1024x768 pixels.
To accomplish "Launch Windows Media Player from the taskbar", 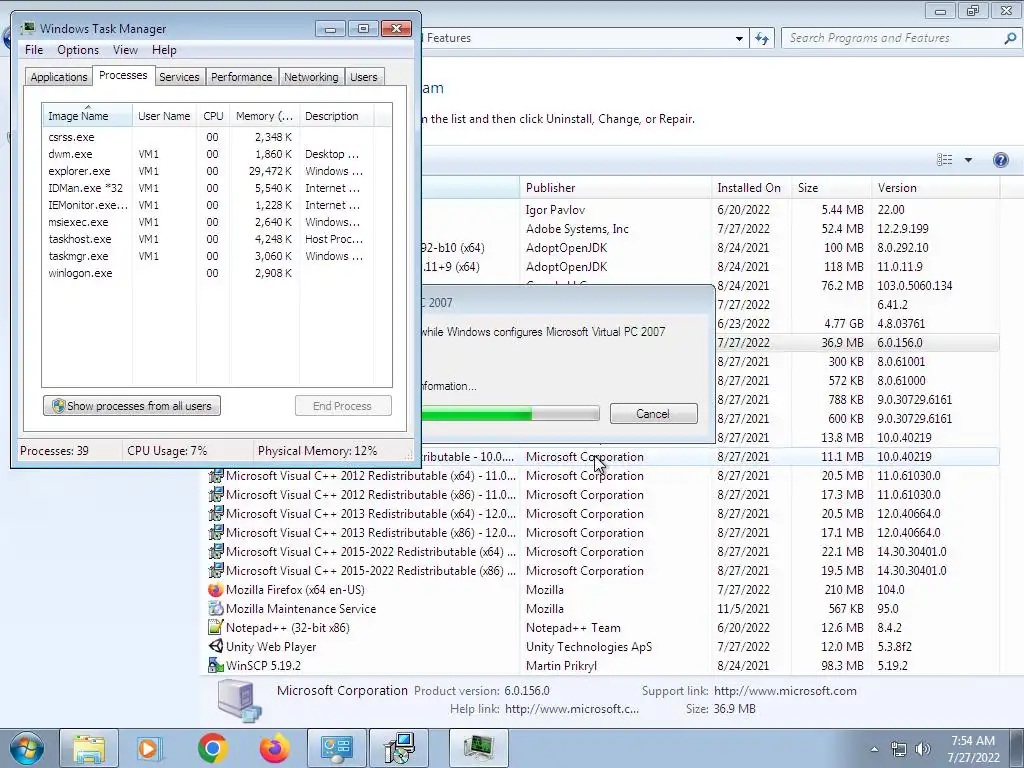I will 150,748.
